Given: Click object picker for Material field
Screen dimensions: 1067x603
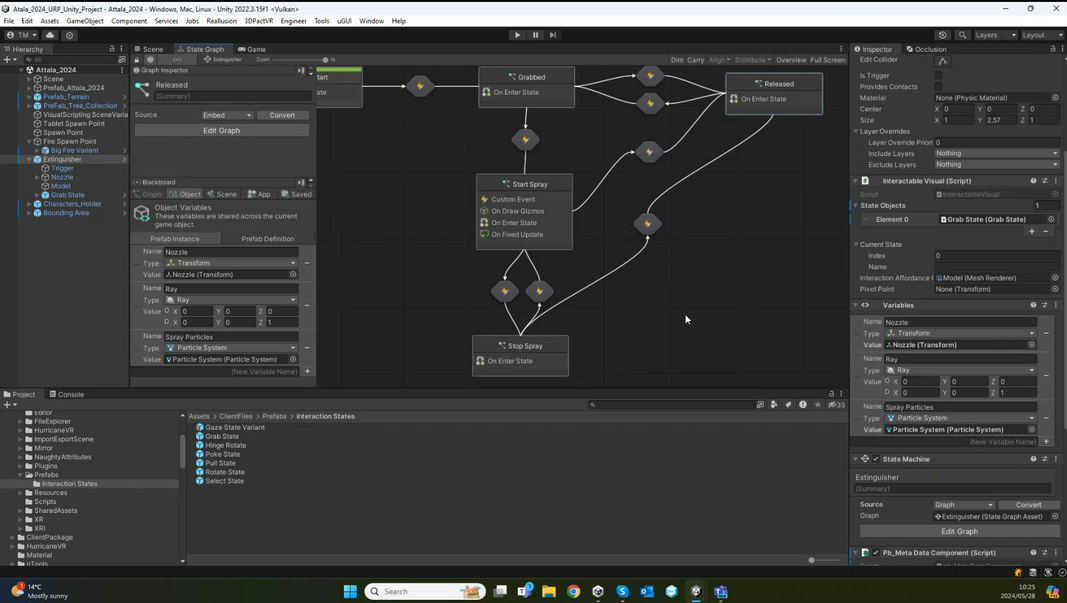Looking at the screenshot, I should tap(1055, 98).
